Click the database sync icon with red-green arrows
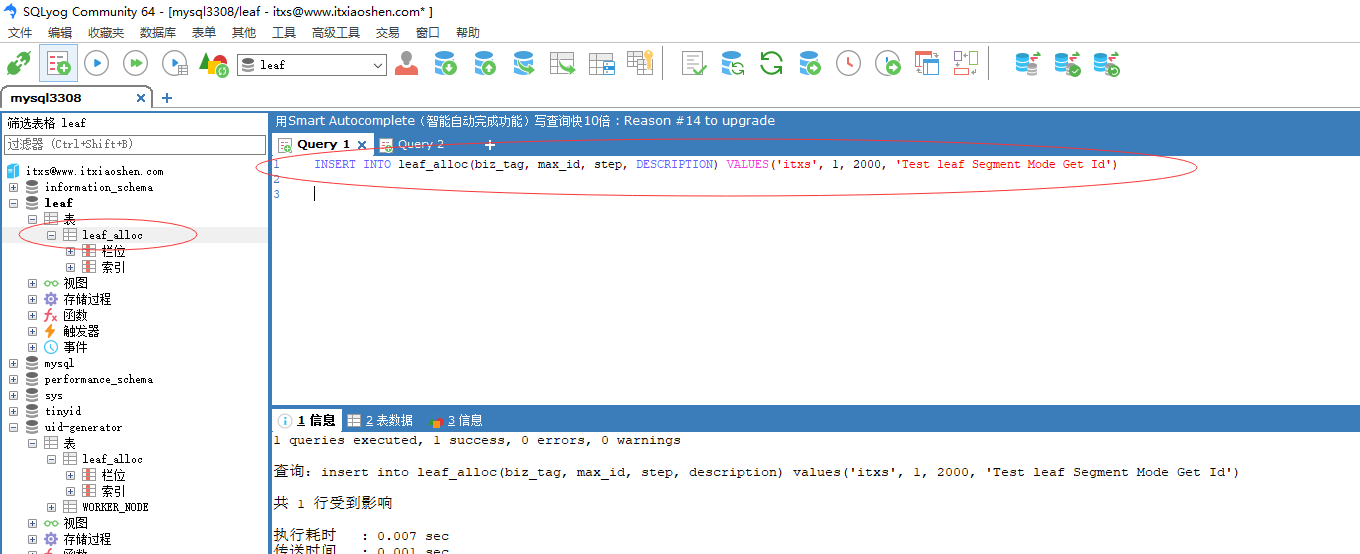 [1028, 64]
